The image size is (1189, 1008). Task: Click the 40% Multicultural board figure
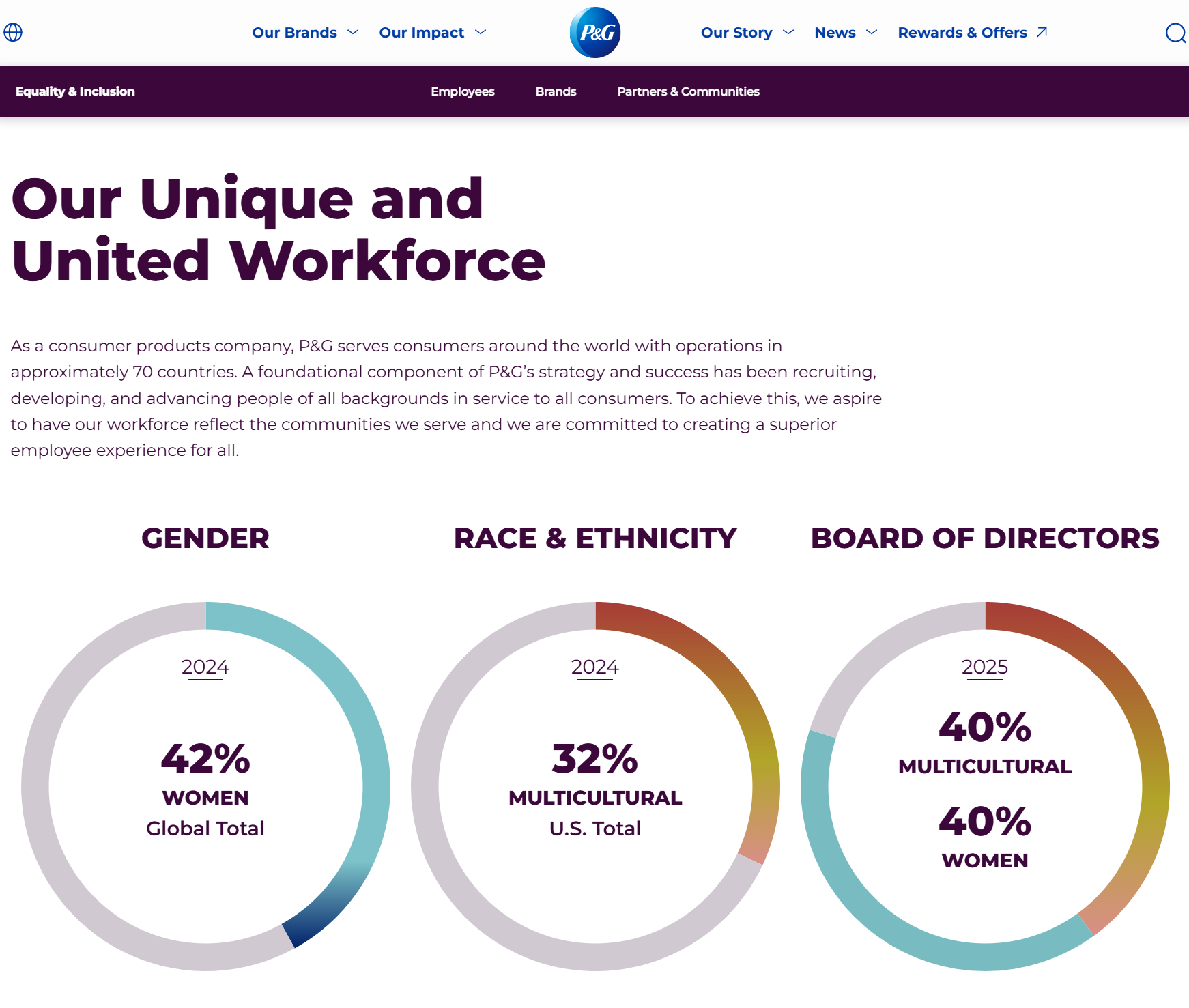985,726
